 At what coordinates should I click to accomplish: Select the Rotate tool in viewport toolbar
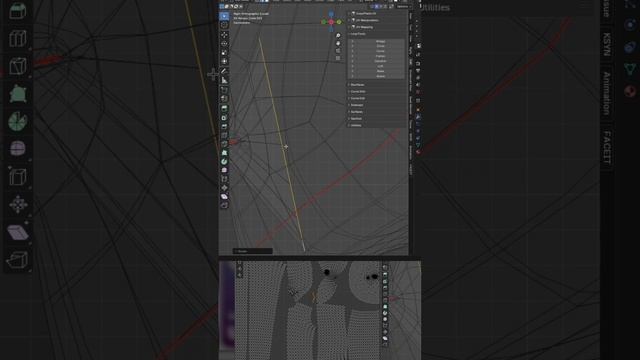click(224, 43)
